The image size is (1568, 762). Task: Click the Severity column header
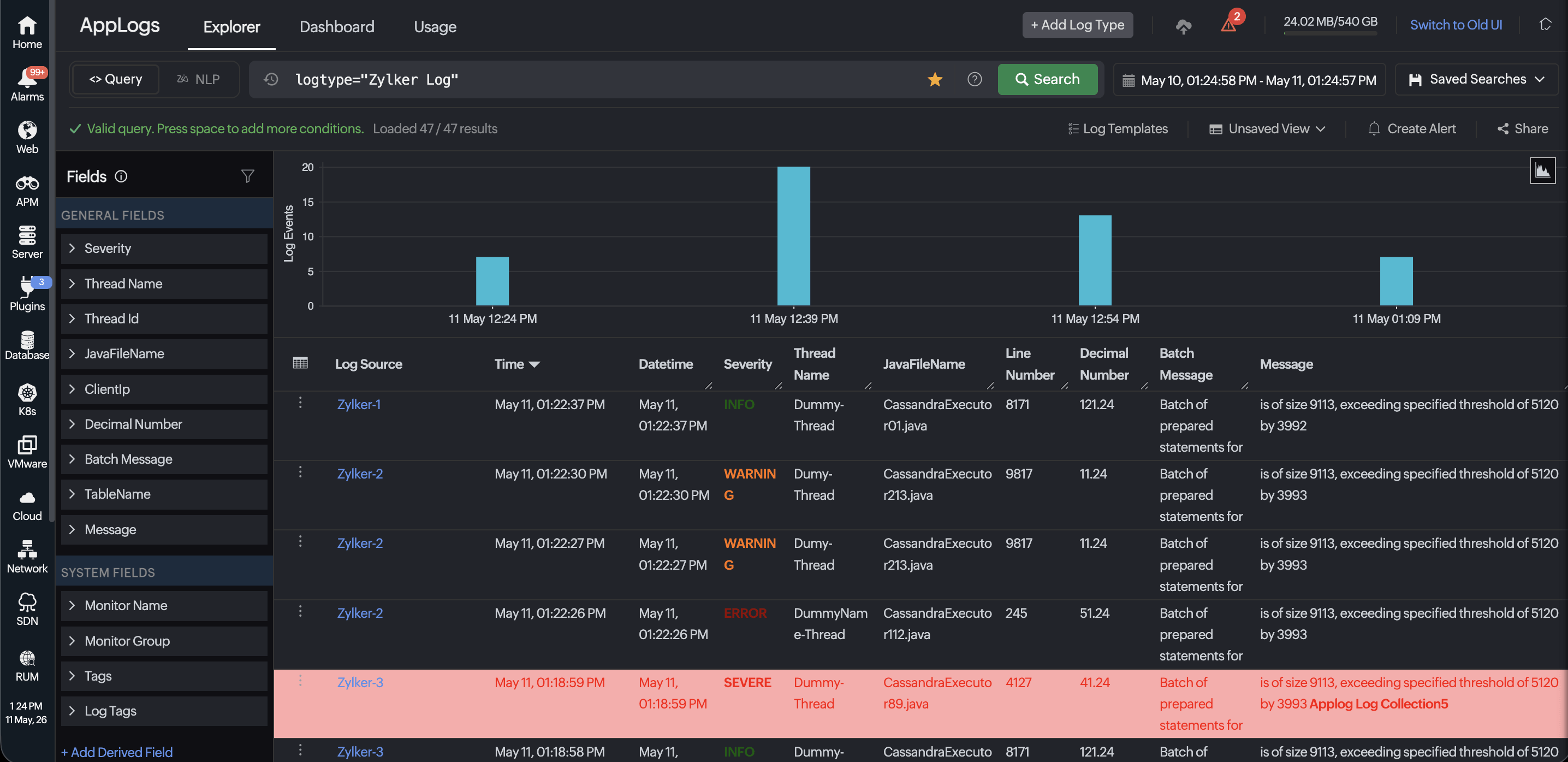click(x=747, y=364)
